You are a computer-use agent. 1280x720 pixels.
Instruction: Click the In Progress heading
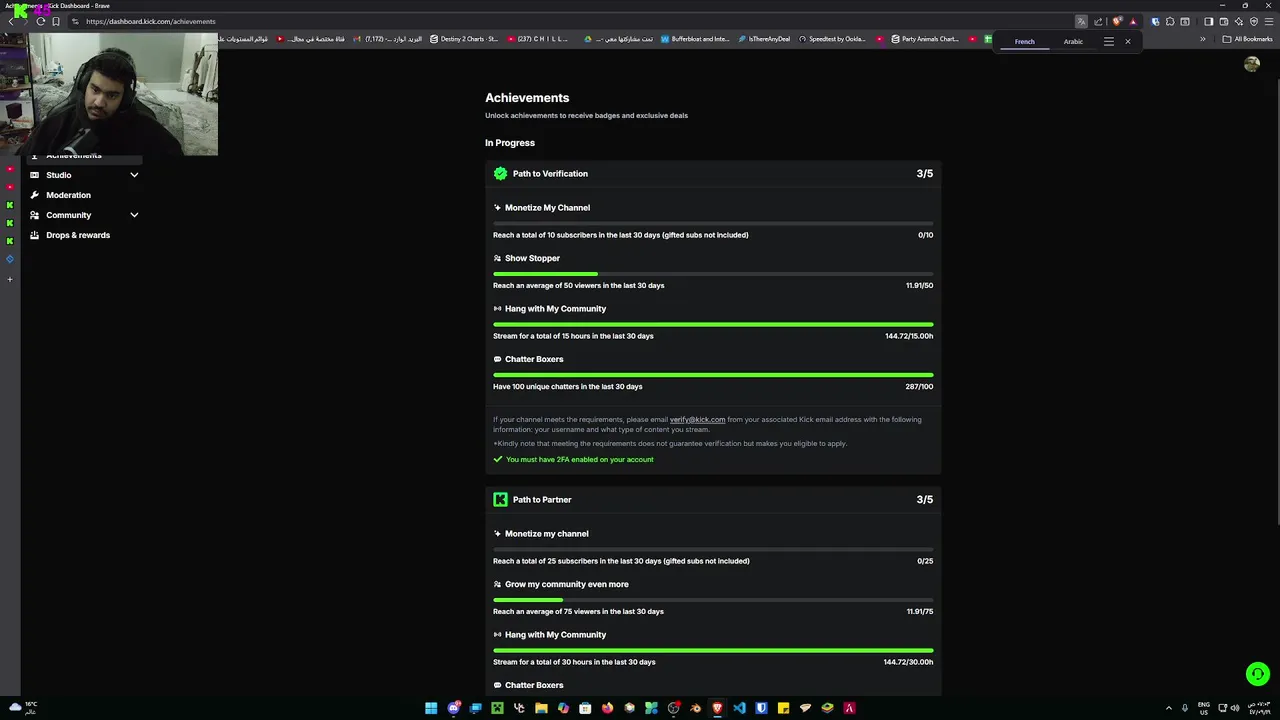[x=510, y=143]
